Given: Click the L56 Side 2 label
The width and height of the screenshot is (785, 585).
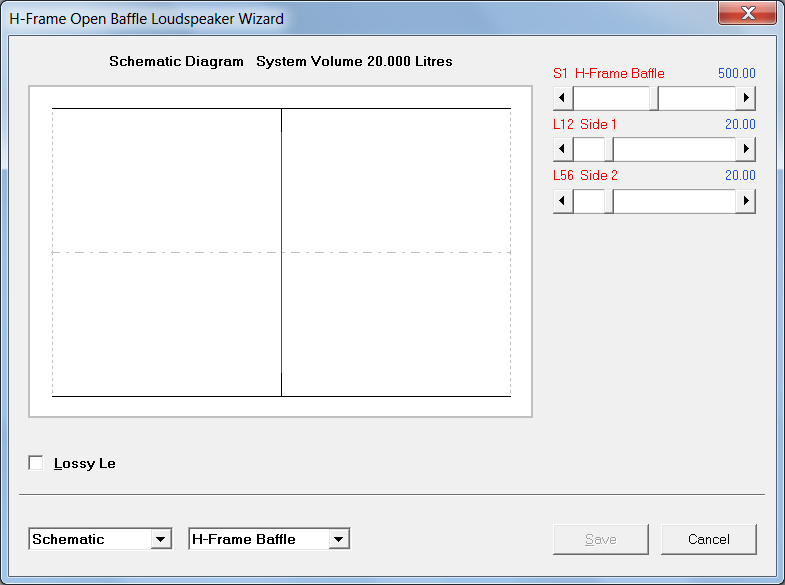Looking at the screenshot, I should [585, 175].
